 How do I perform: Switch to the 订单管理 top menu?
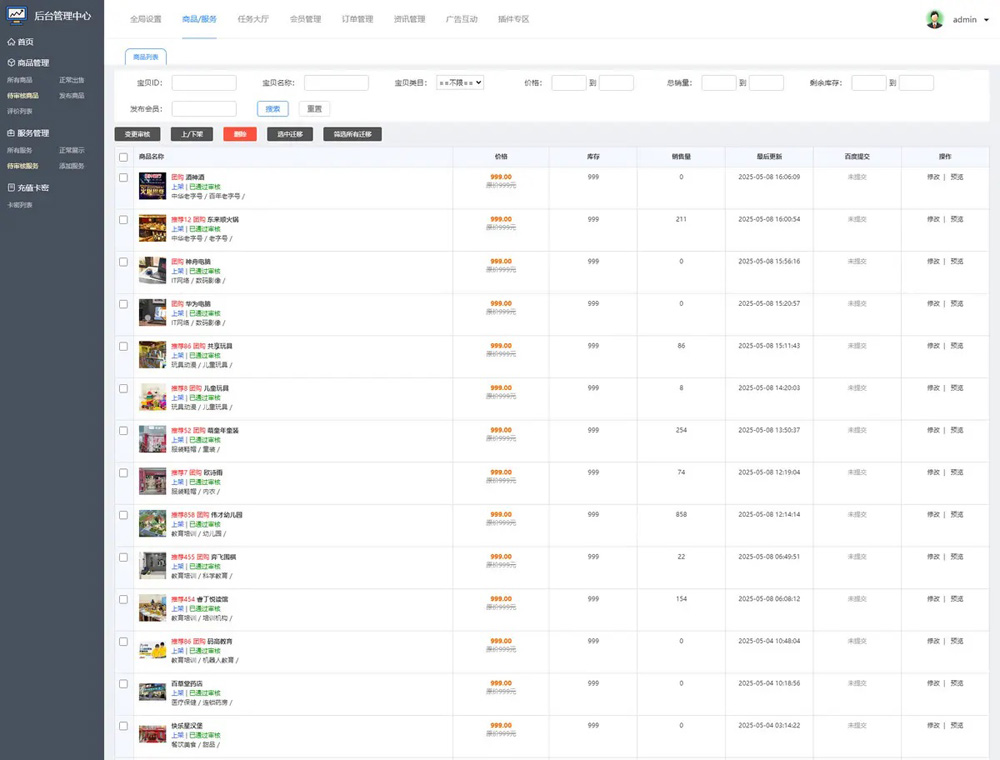(x=357, y=19)
